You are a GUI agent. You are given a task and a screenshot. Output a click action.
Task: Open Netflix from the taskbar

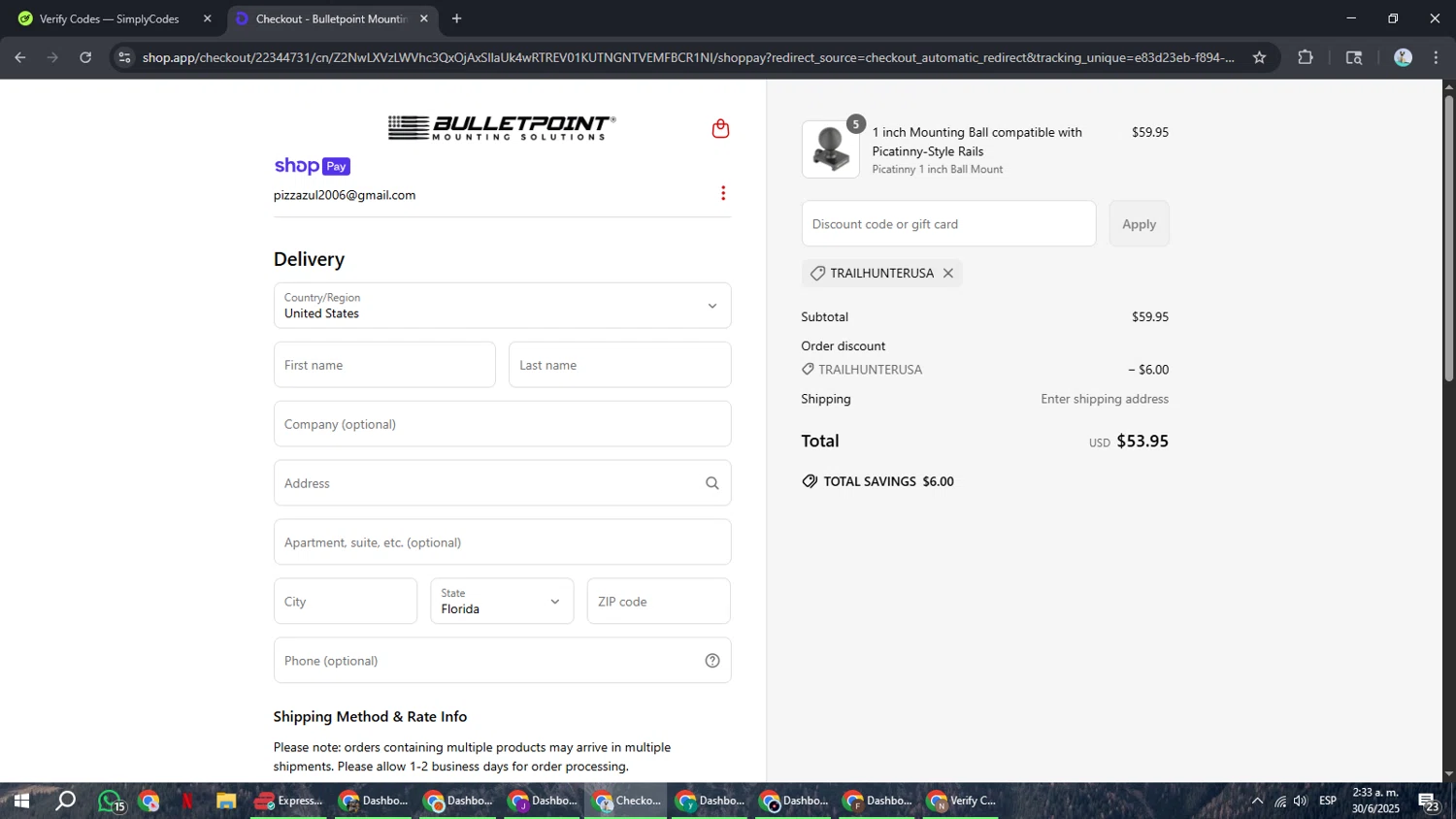(187, 802)
